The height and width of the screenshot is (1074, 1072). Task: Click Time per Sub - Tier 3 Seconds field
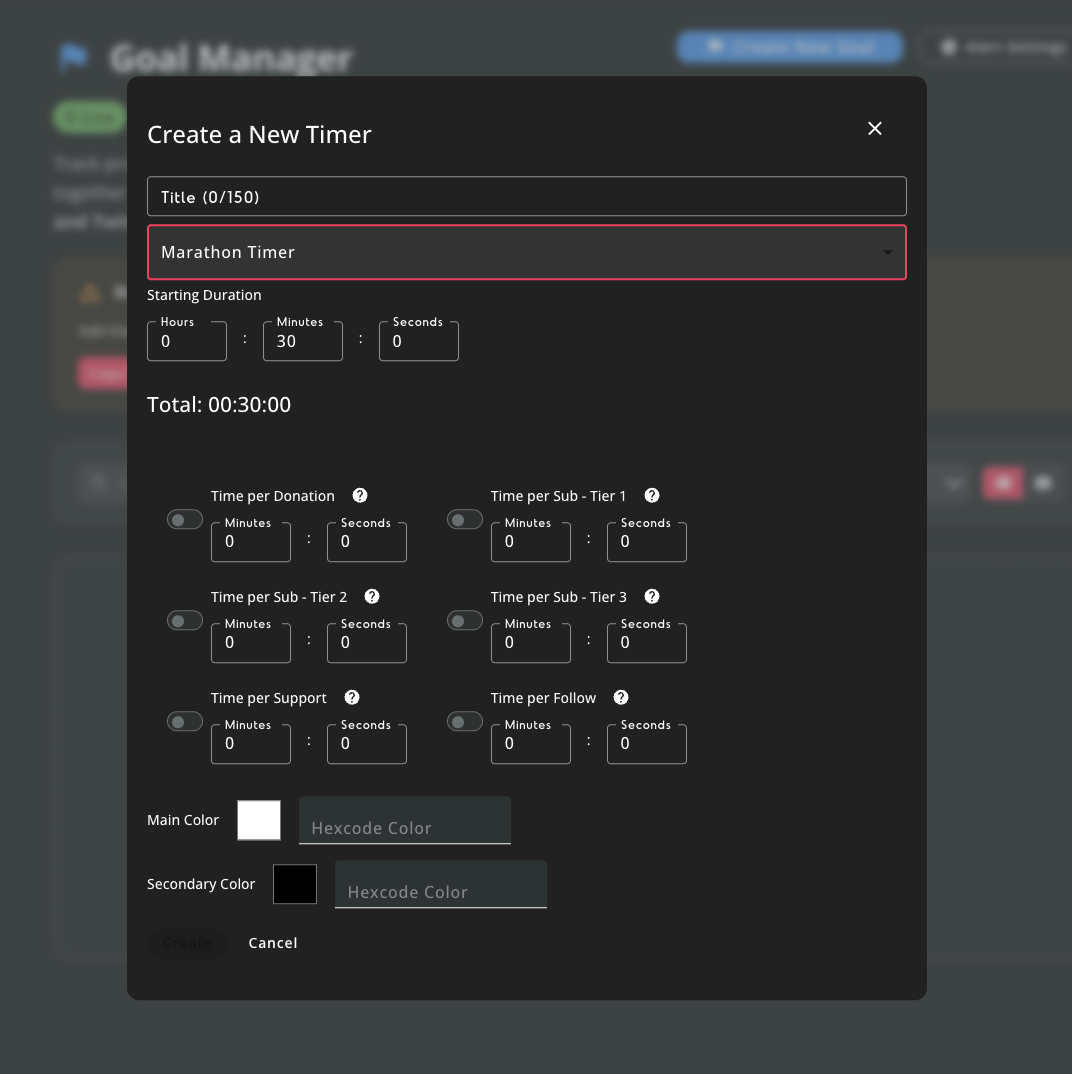pyautogui.click(x=647, y=642)
